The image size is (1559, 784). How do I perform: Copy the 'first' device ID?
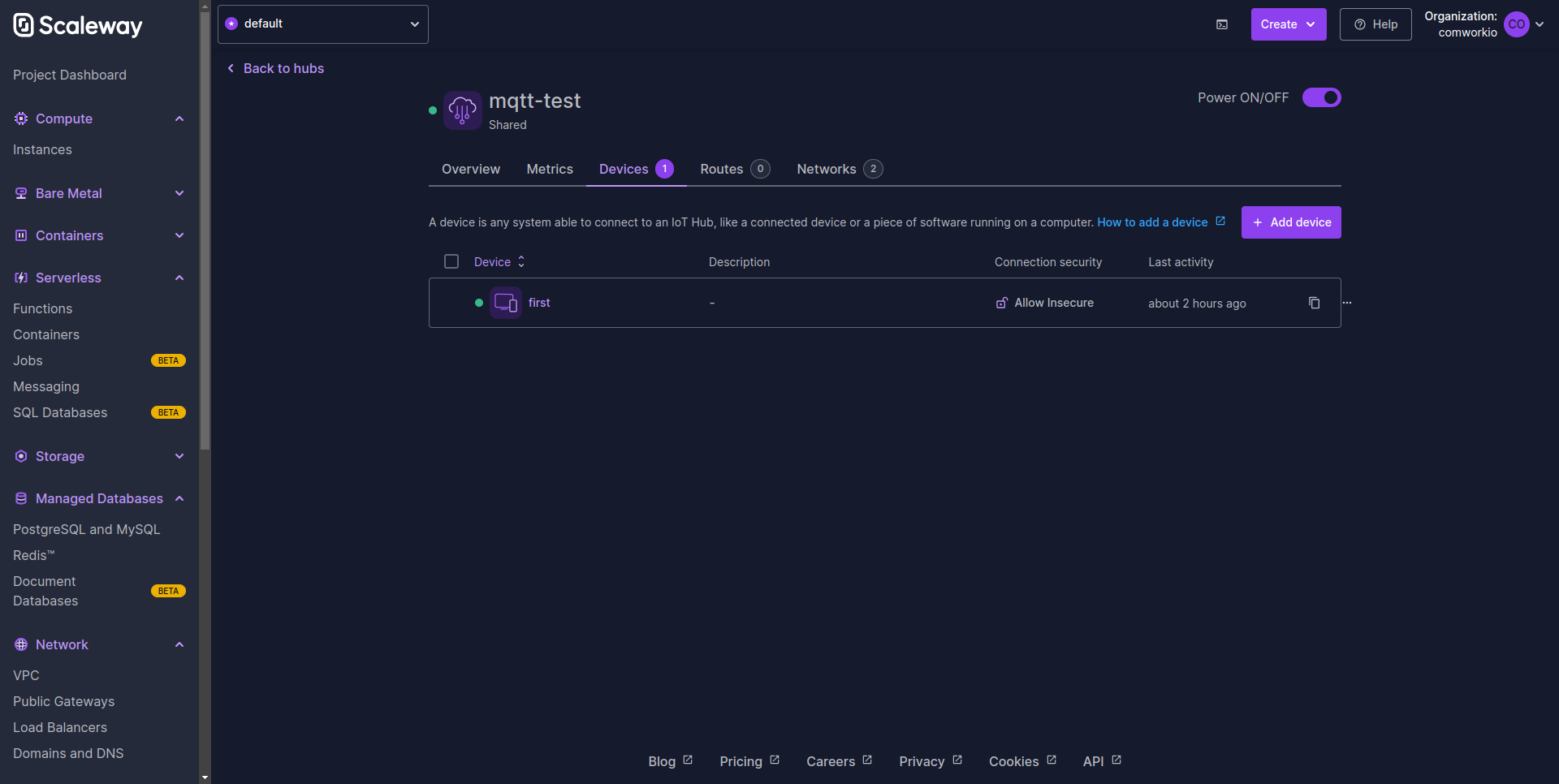(x=1315, y=303)
